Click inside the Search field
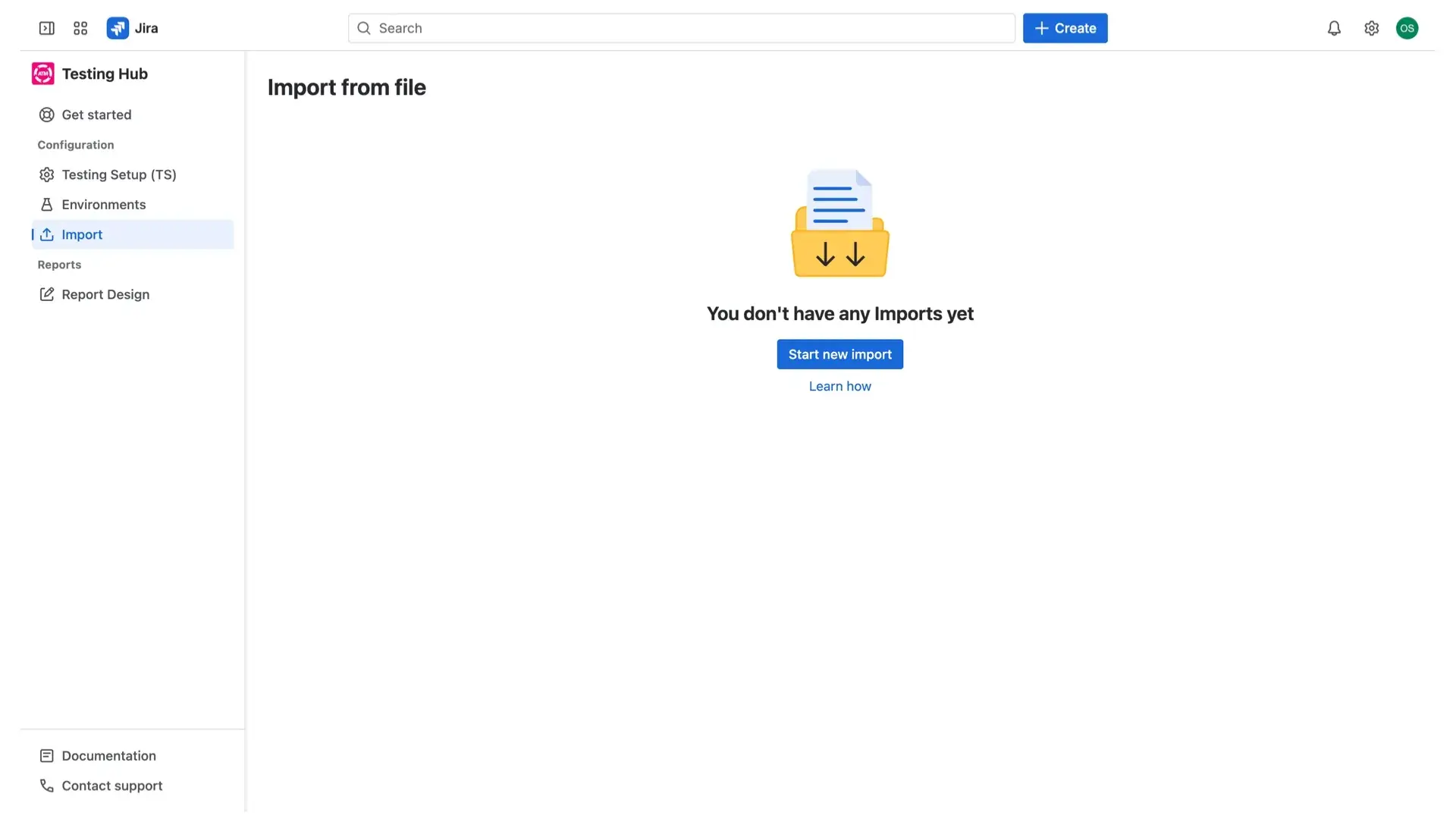The height and width of the screenshot is (819, 1456). [x=680, y=28]
